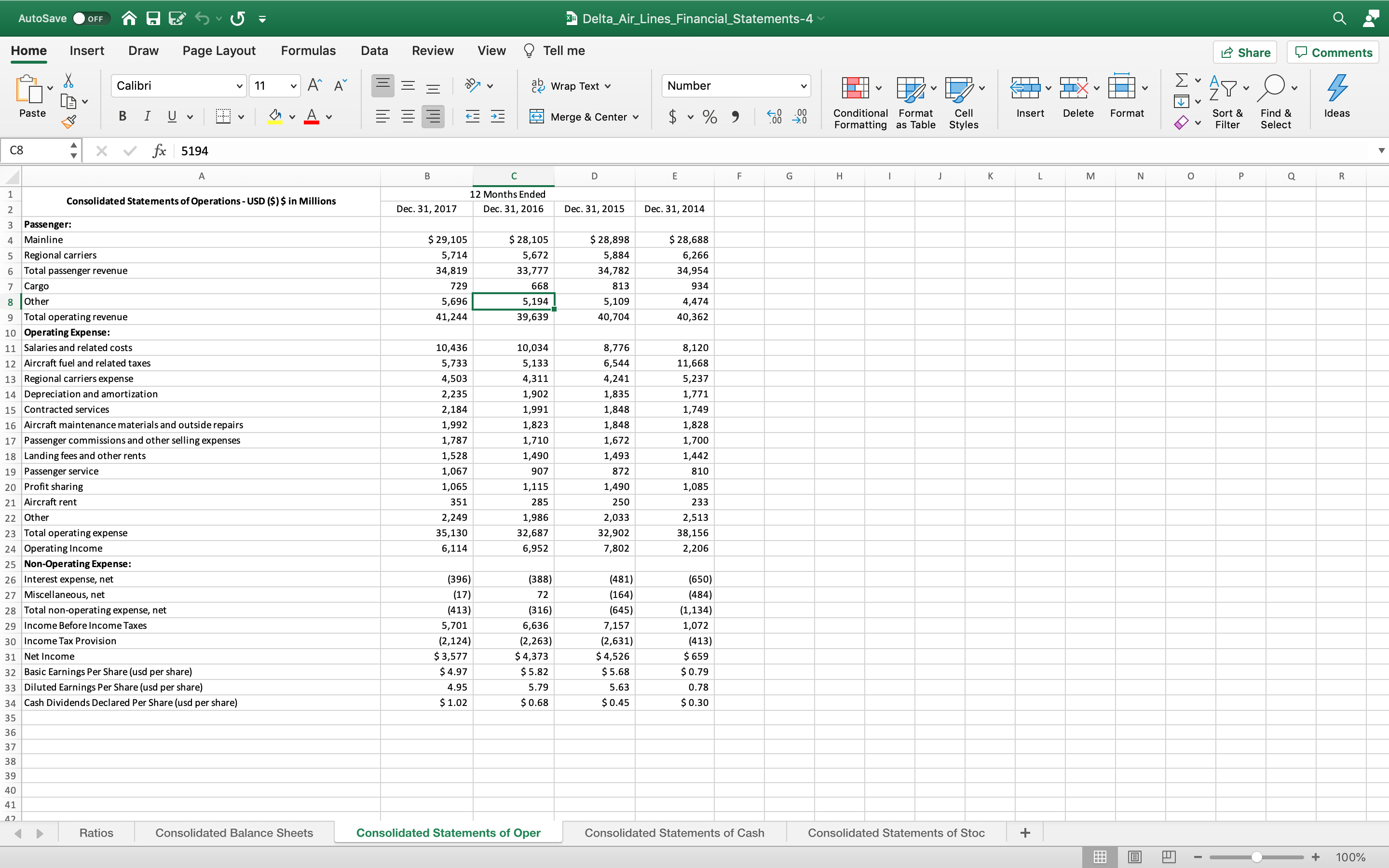Expand the Number format dropdown
This screenshot has width=1389, height=868.
(803, 86)
